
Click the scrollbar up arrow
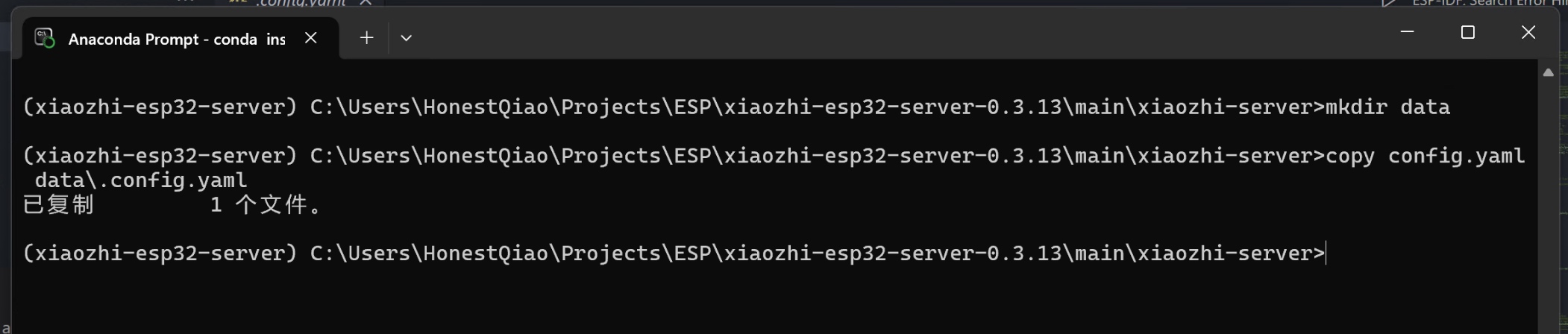pos(1548,72)
